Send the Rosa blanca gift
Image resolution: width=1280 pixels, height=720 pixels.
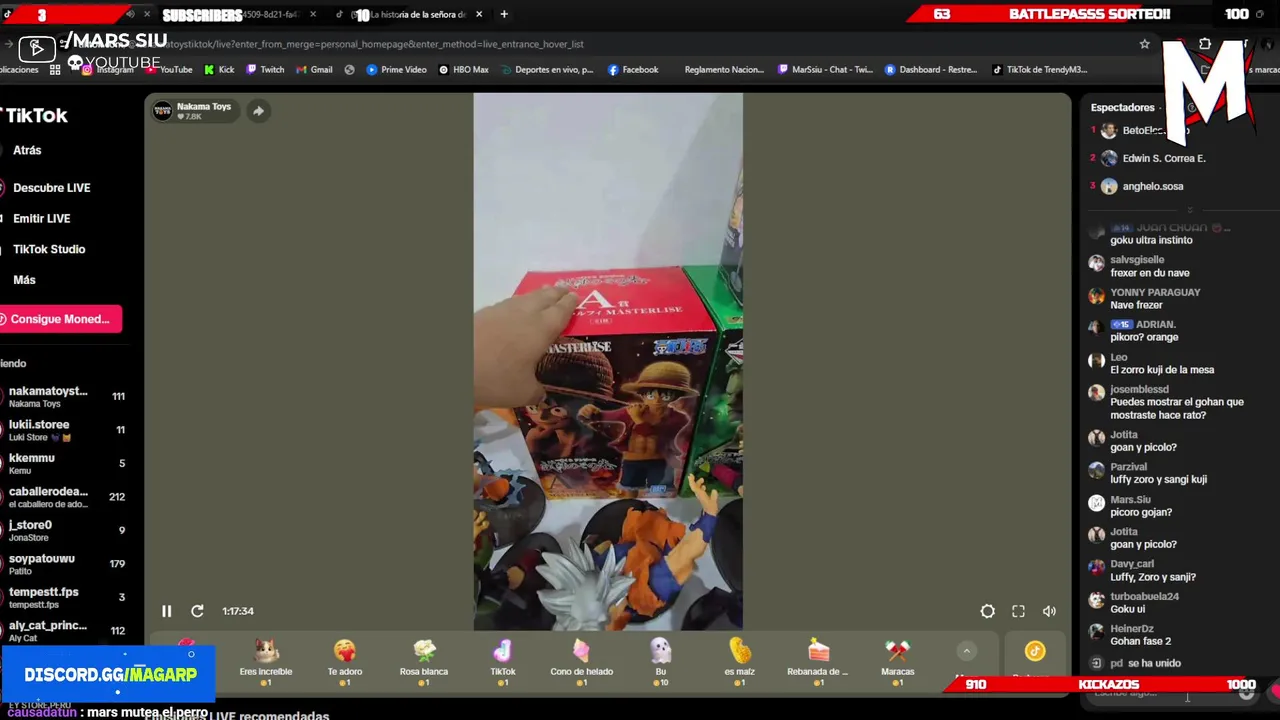coord(424,662)
